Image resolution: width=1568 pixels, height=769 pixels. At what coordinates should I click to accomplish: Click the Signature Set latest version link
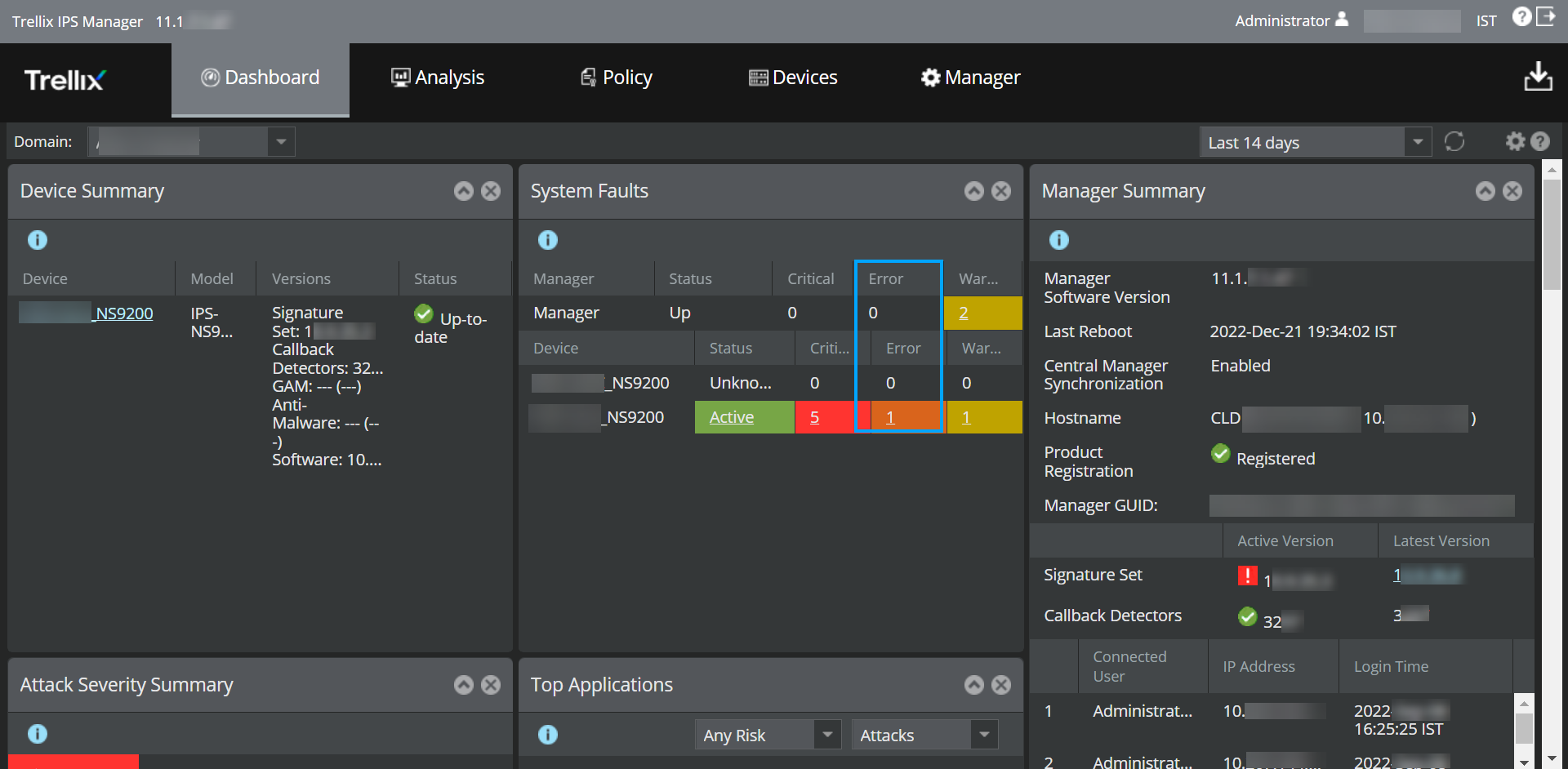click(x=1427, y=576)
